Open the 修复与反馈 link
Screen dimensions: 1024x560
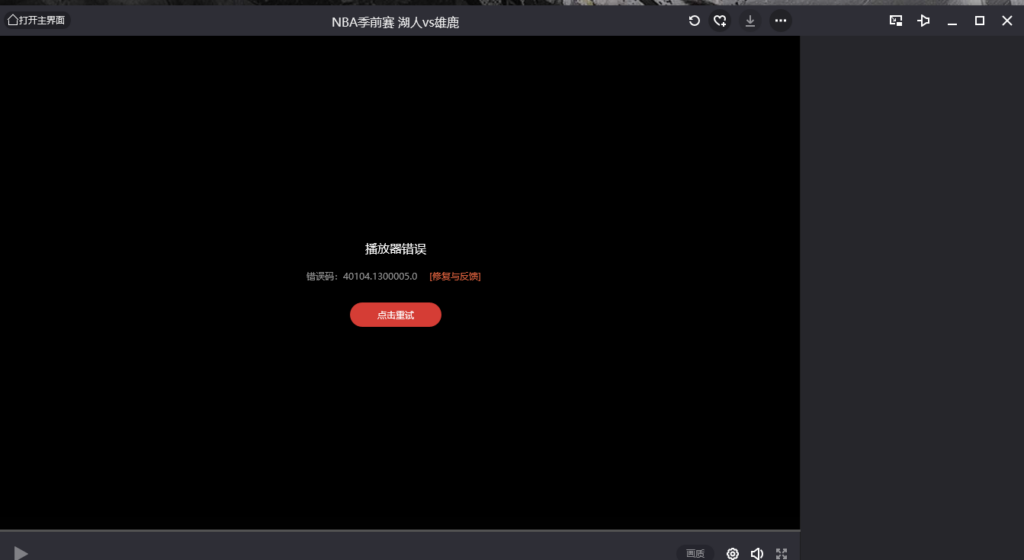pos(455,276)
